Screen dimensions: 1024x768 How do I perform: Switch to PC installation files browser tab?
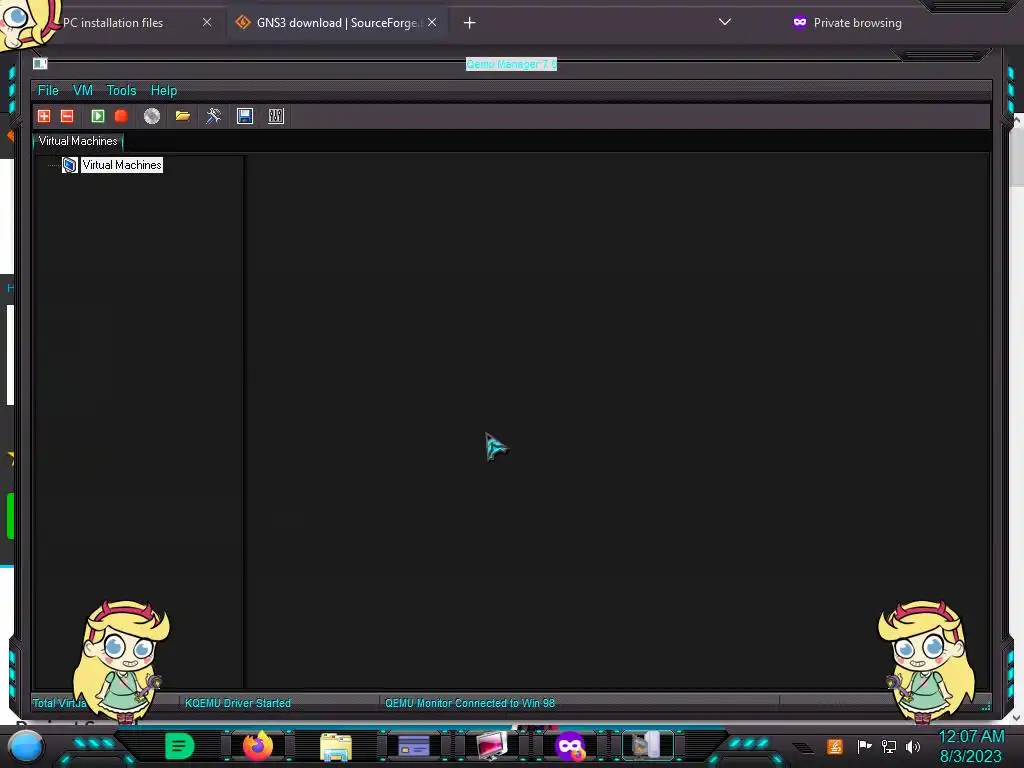112,23
